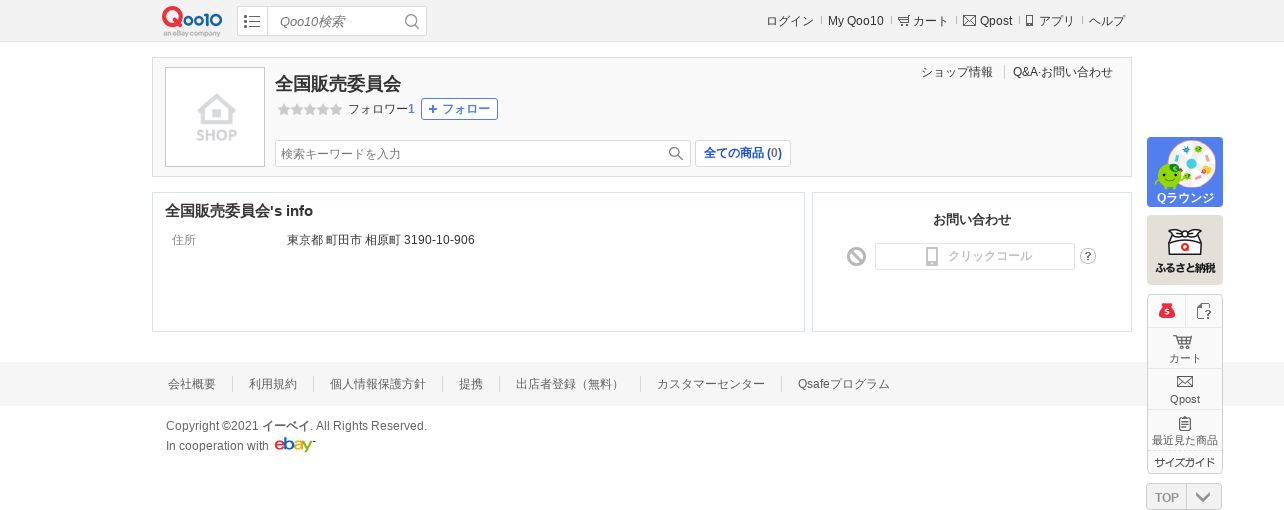Viewport: 1284px width, 510px height.
Task: Show 全ての商品 (0)
Action: [x=743, y=154]
